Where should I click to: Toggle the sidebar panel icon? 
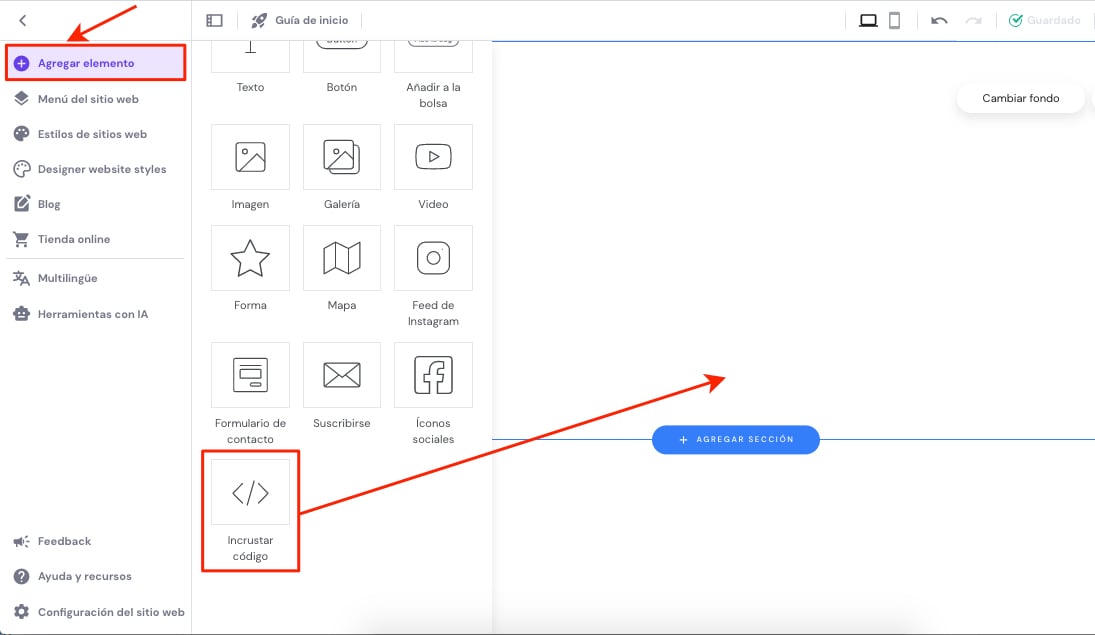point(214,20)
